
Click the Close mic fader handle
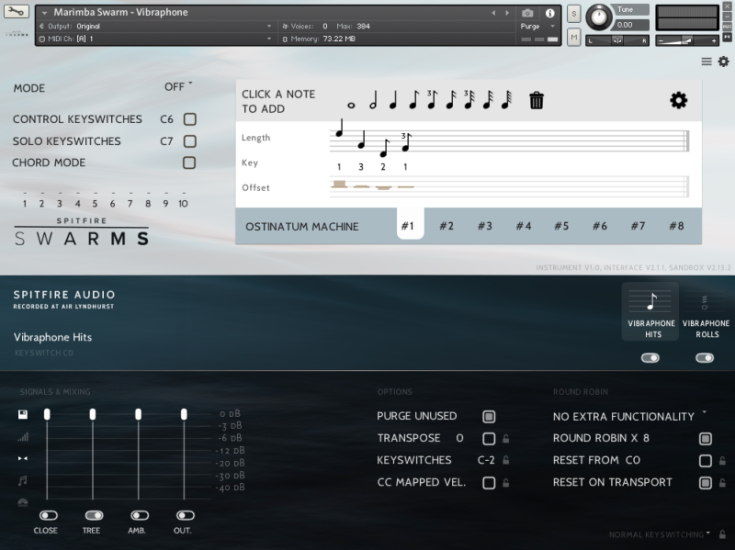(x=47, y=414)
